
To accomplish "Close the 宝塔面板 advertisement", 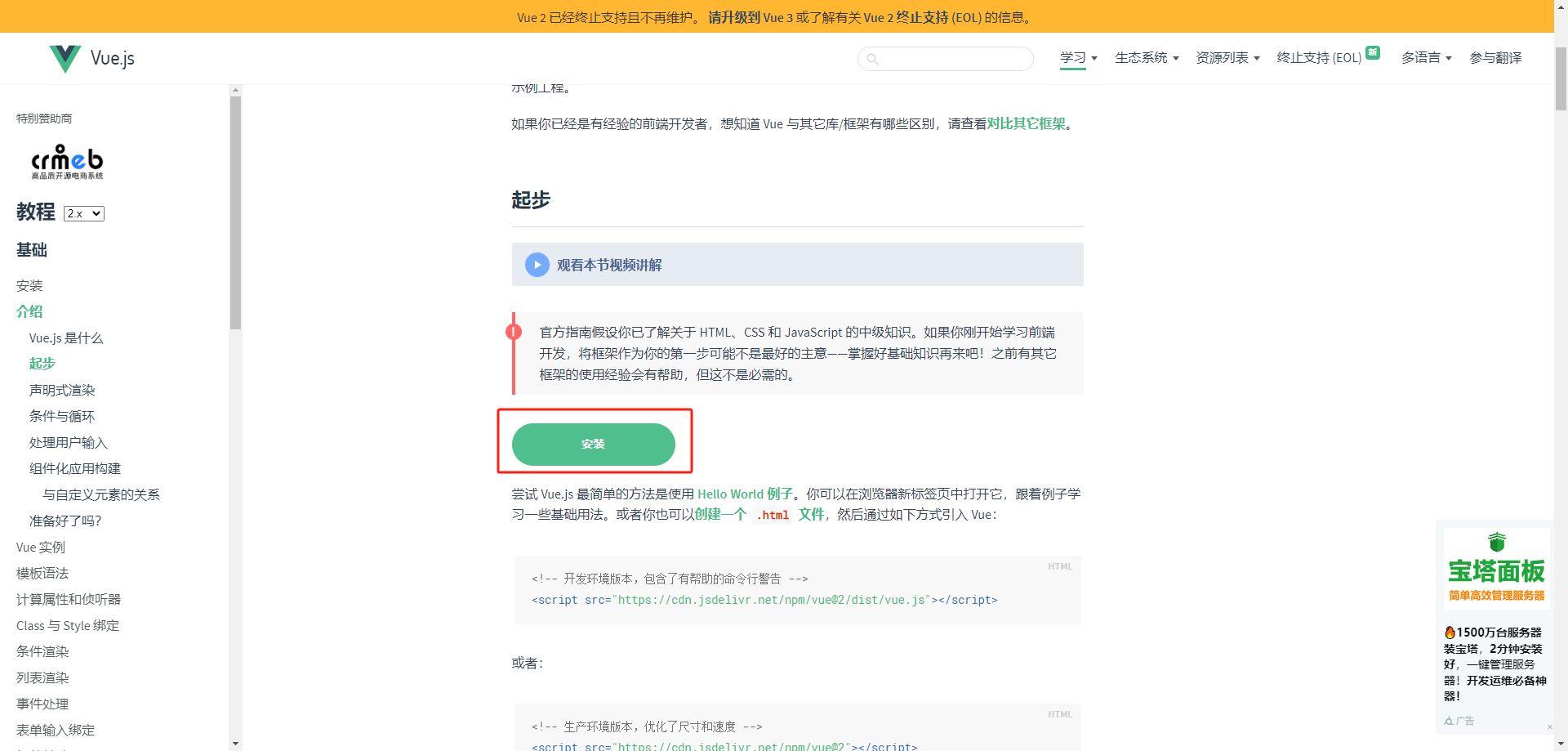I will click(x=1549, y=726).
